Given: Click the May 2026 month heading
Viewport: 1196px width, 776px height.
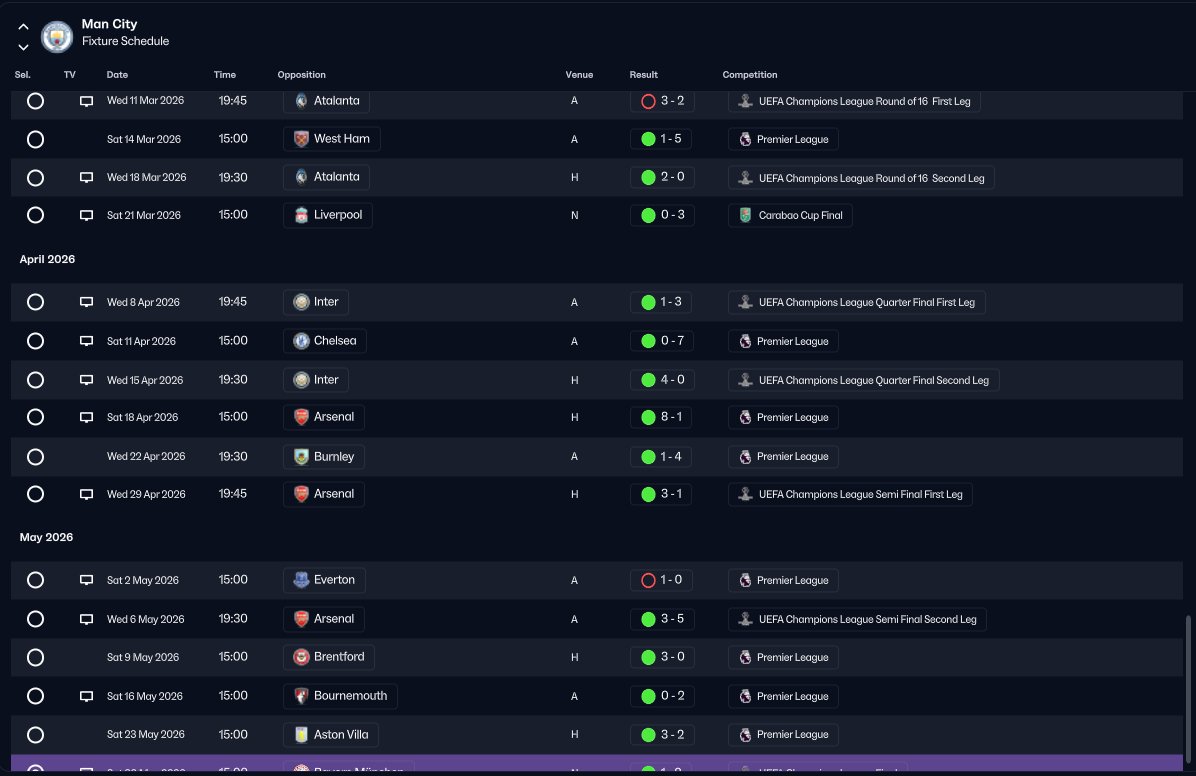Looking at the screenshot, I should point(47,537).
